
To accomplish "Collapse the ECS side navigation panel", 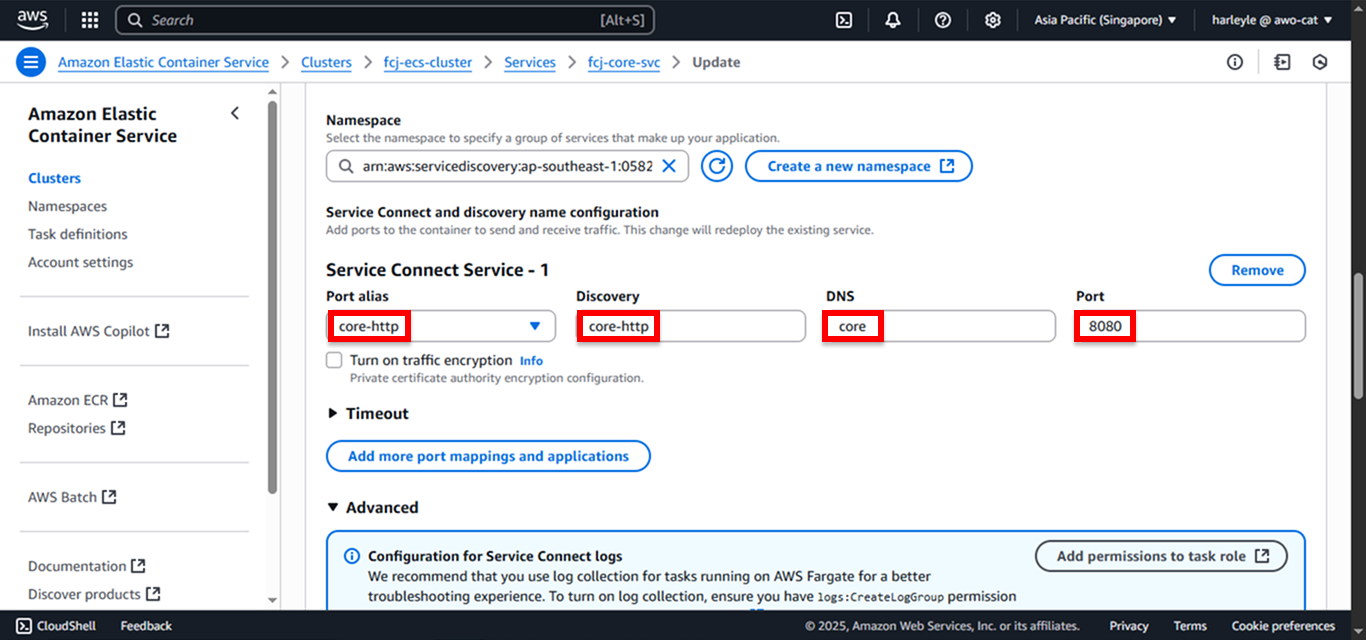I will point(235,113).
